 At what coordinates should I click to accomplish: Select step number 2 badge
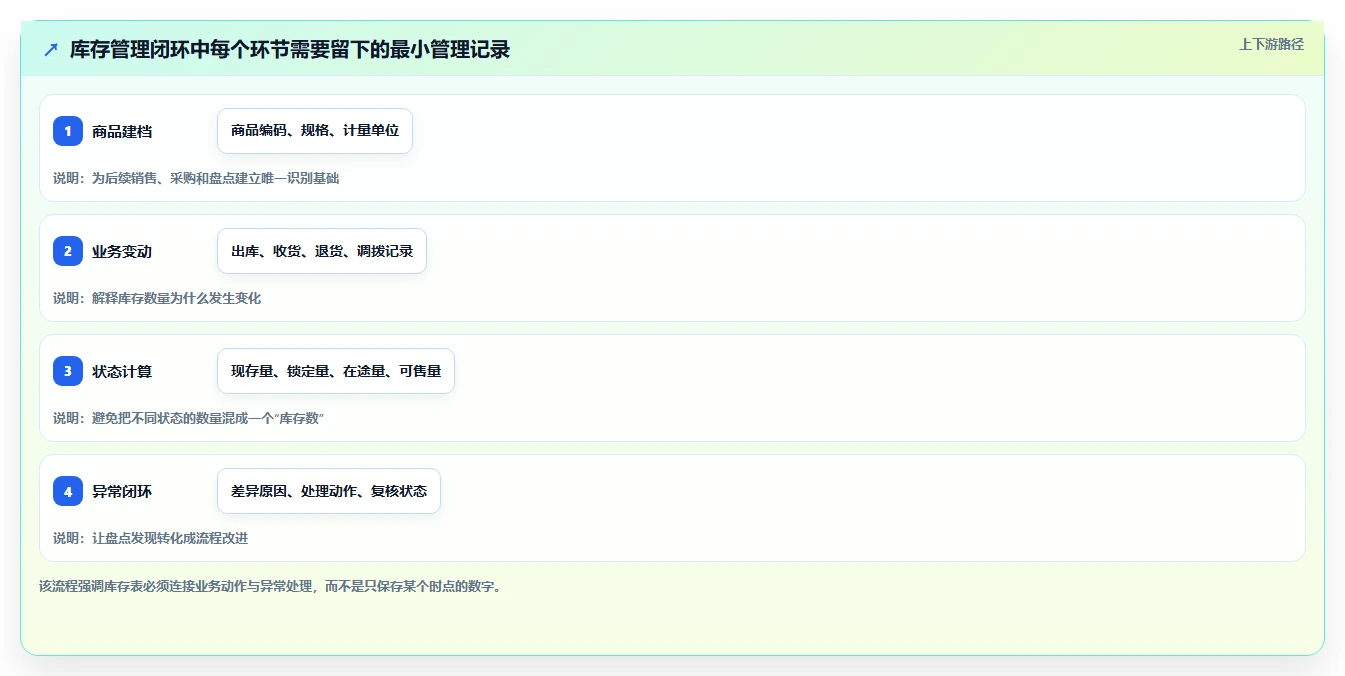[68, 251]
